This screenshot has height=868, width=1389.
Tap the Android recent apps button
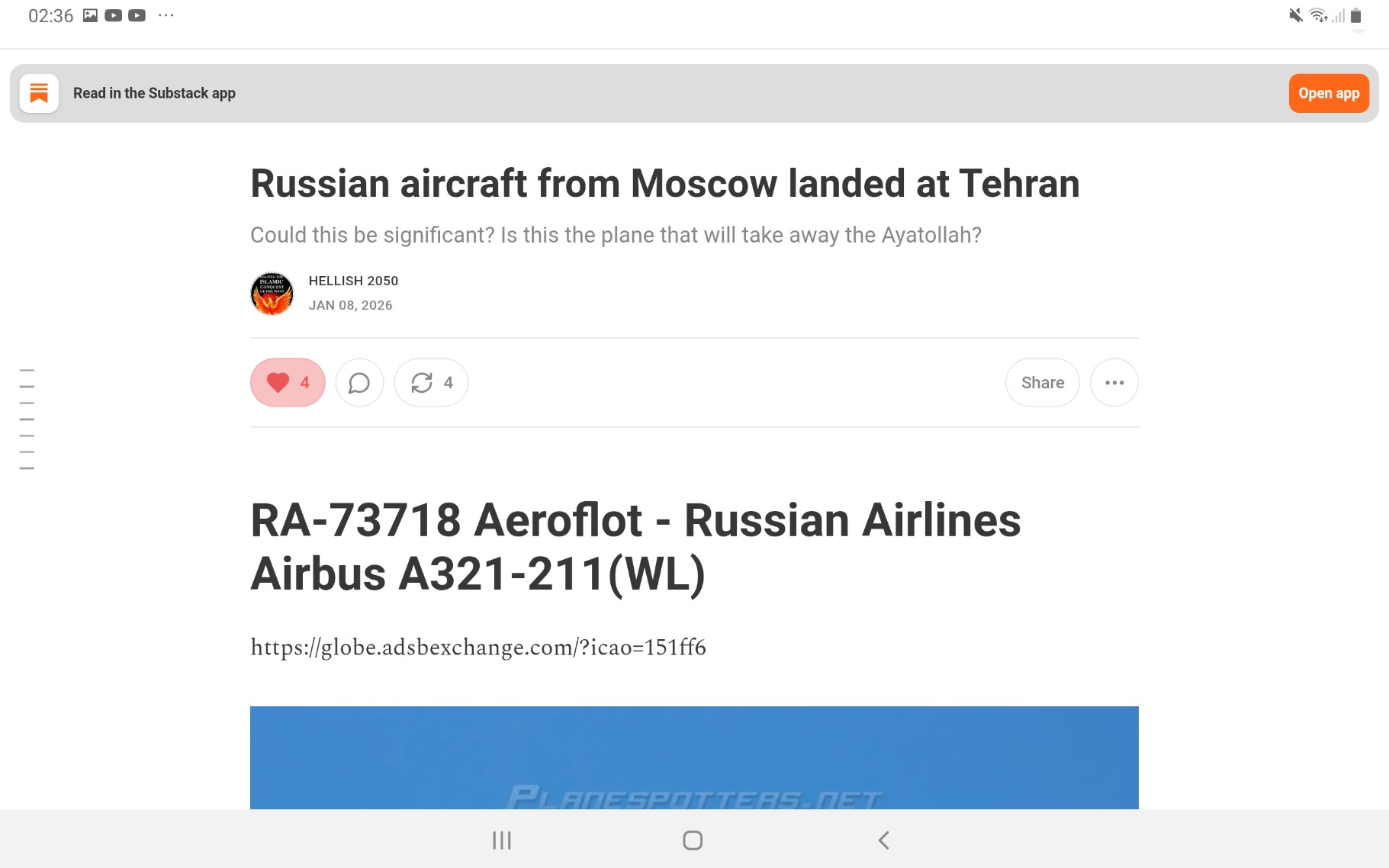click(501, 840)
